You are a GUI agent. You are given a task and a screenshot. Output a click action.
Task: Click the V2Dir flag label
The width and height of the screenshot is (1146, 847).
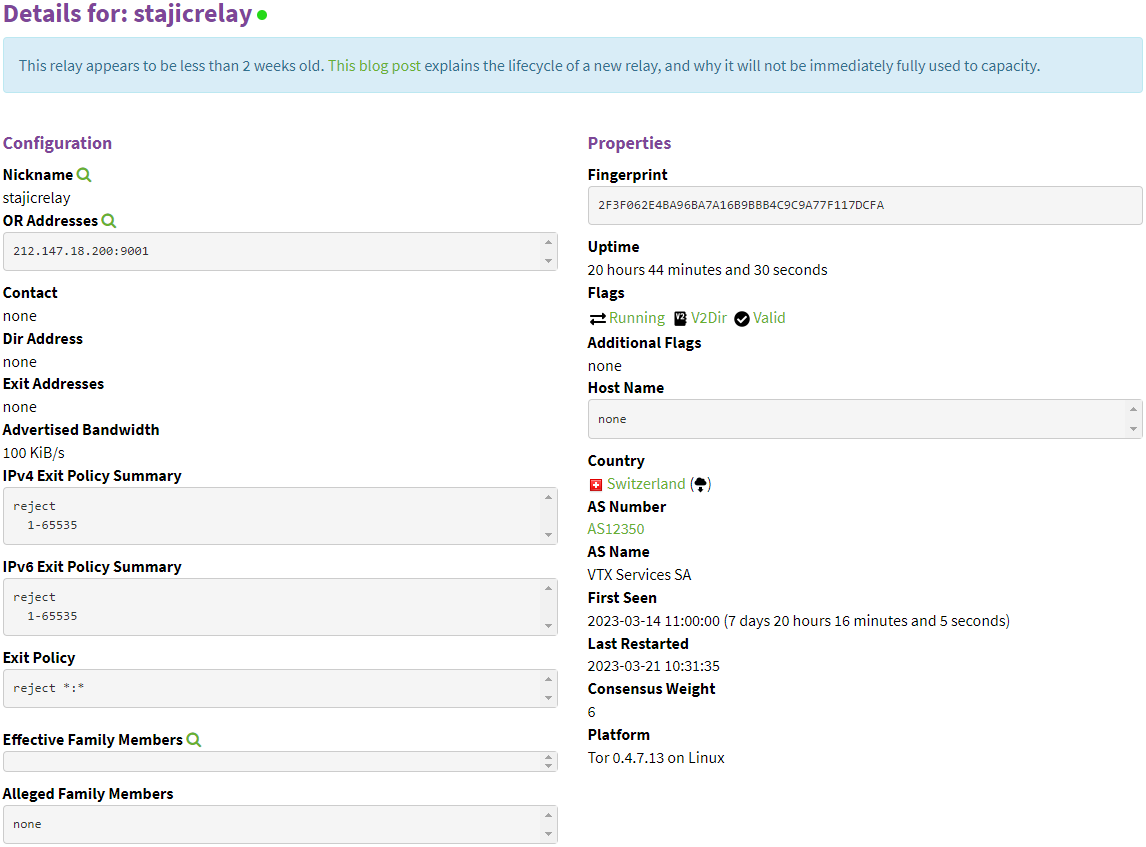coord(709,318)
